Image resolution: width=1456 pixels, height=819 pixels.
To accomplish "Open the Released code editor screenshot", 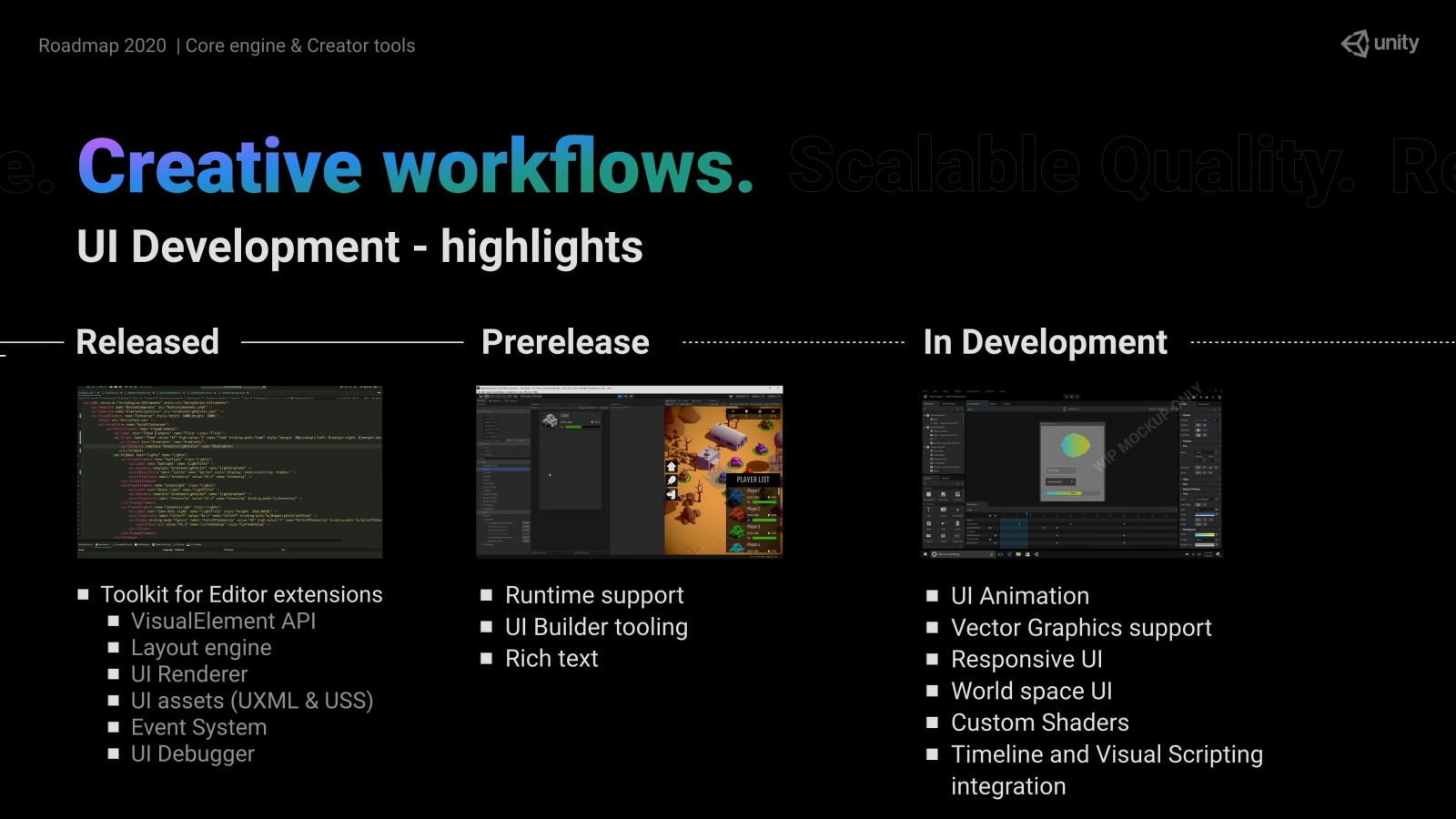I will tap(230, 471).
